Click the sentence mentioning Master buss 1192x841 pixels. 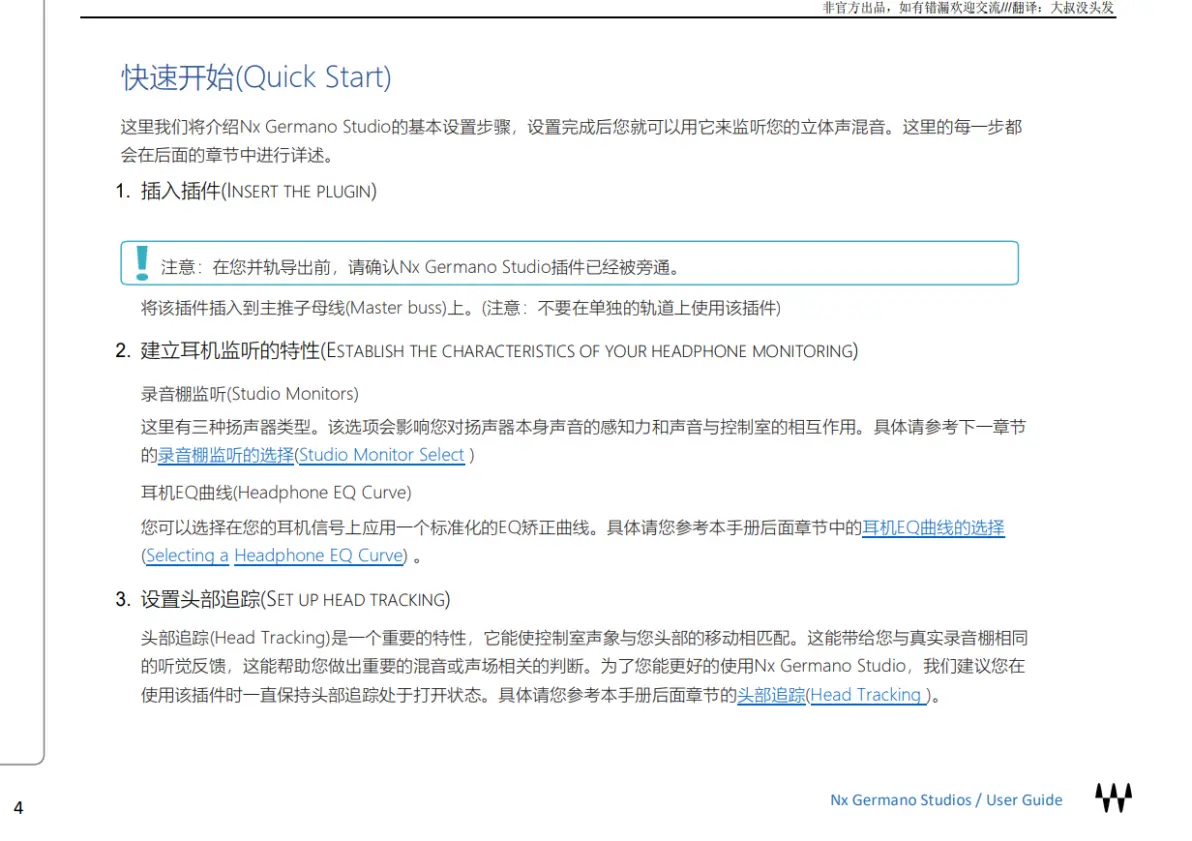point(461,308)
